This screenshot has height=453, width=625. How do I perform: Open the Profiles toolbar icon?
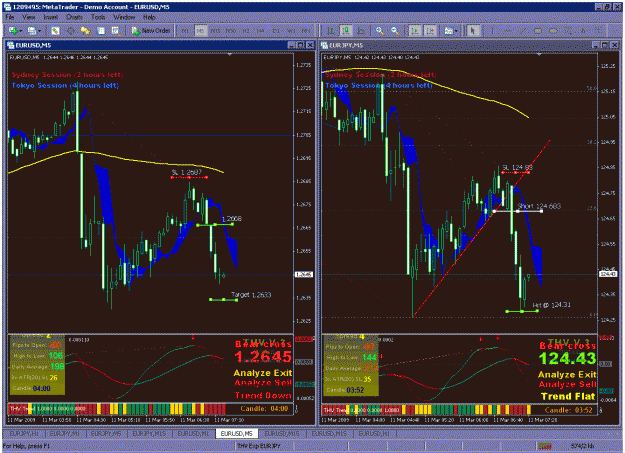click(32, 31)
